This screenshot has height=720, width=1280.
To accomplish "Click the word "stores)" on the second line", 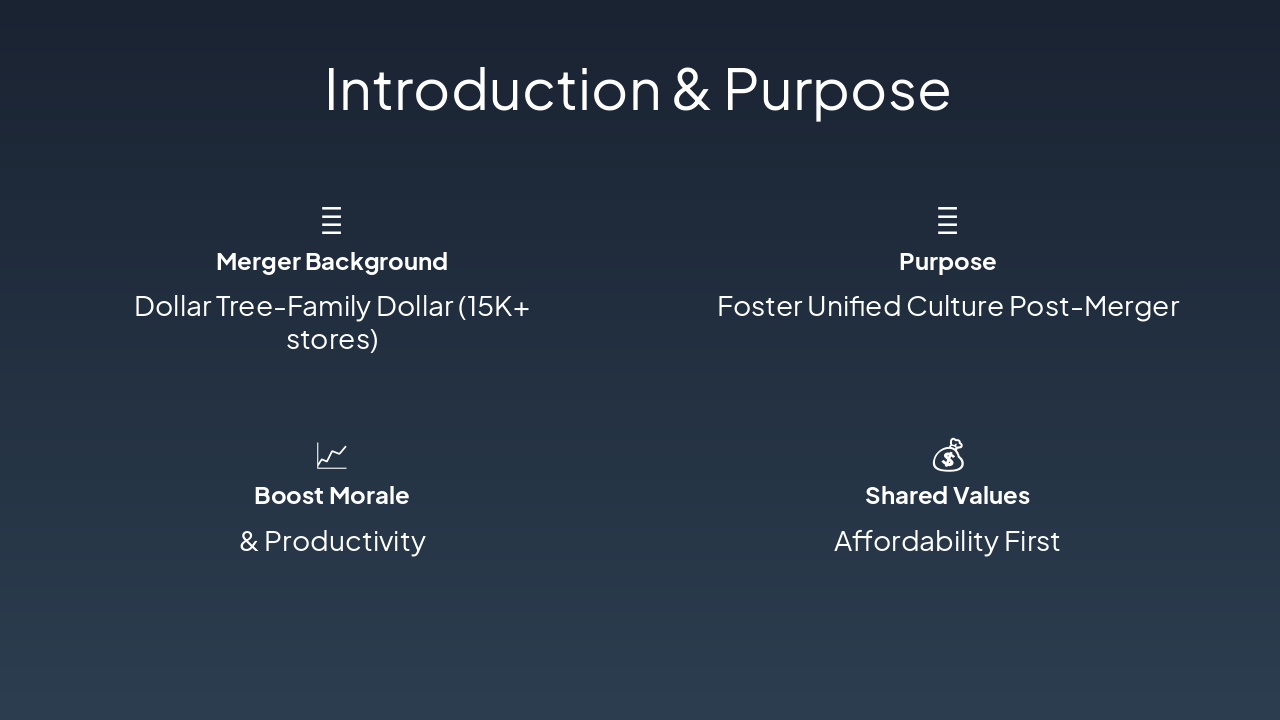I will (332, 340).
